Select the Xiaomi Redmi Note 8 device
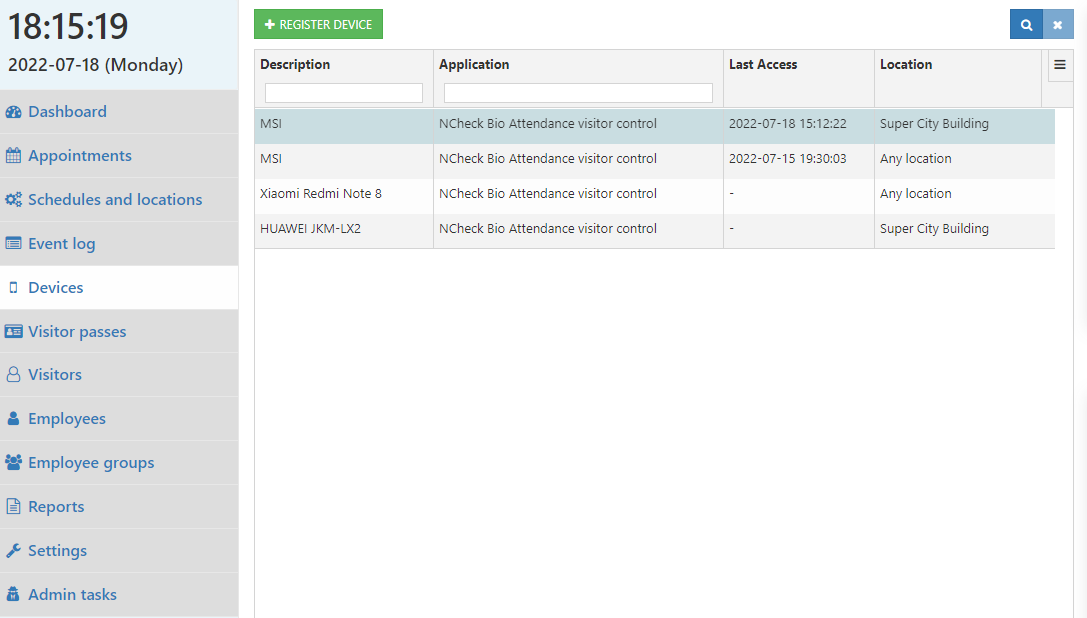1087x618 pixels. tap(654, 194)
